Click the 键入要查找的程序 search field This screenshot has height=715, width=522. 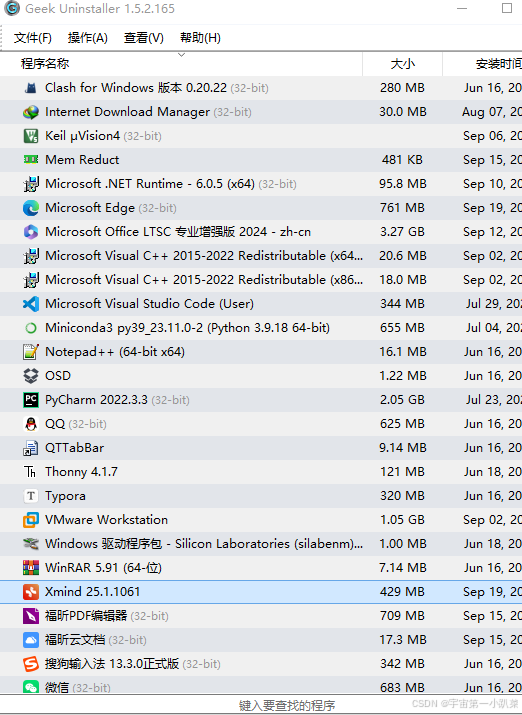[x=287, y=705]
